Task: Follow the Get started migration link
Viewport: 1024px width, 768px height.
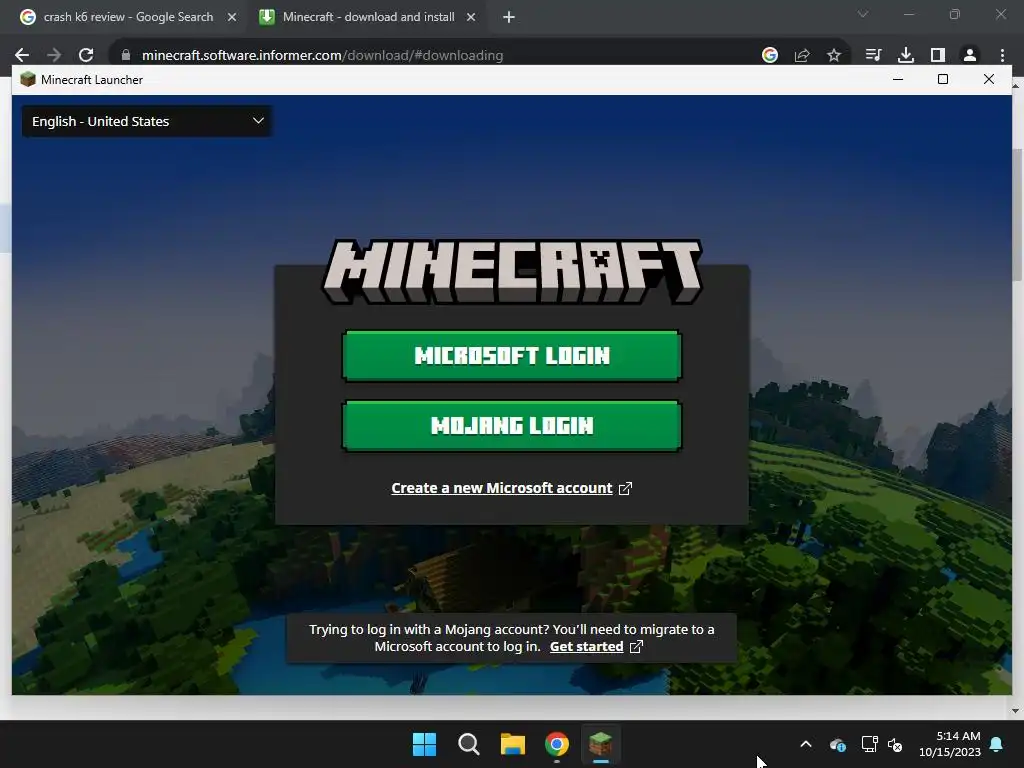Action: coord(586,647)
